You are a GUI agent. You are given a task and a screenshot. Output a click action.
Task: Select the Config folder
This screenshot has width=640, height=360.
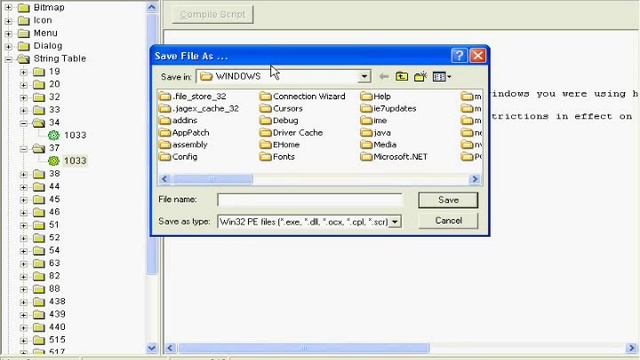pos(178,157)
